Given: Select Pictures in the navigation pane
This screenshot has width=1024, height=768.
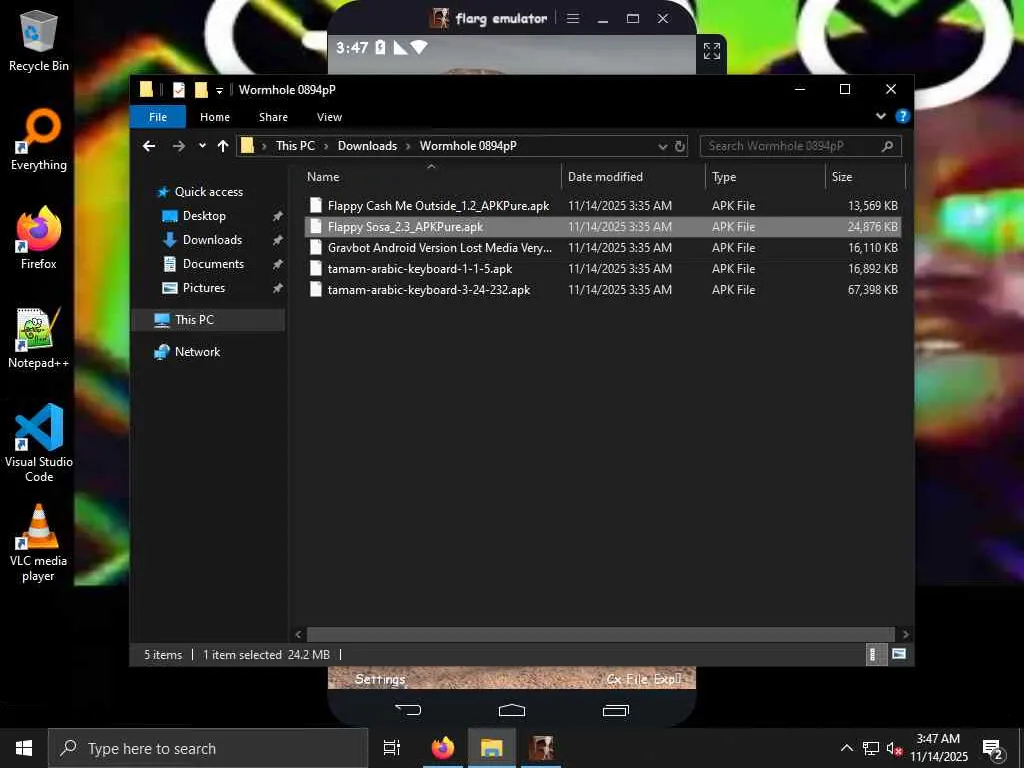Looking at the screenshot, I should click(x=204, y=288).
